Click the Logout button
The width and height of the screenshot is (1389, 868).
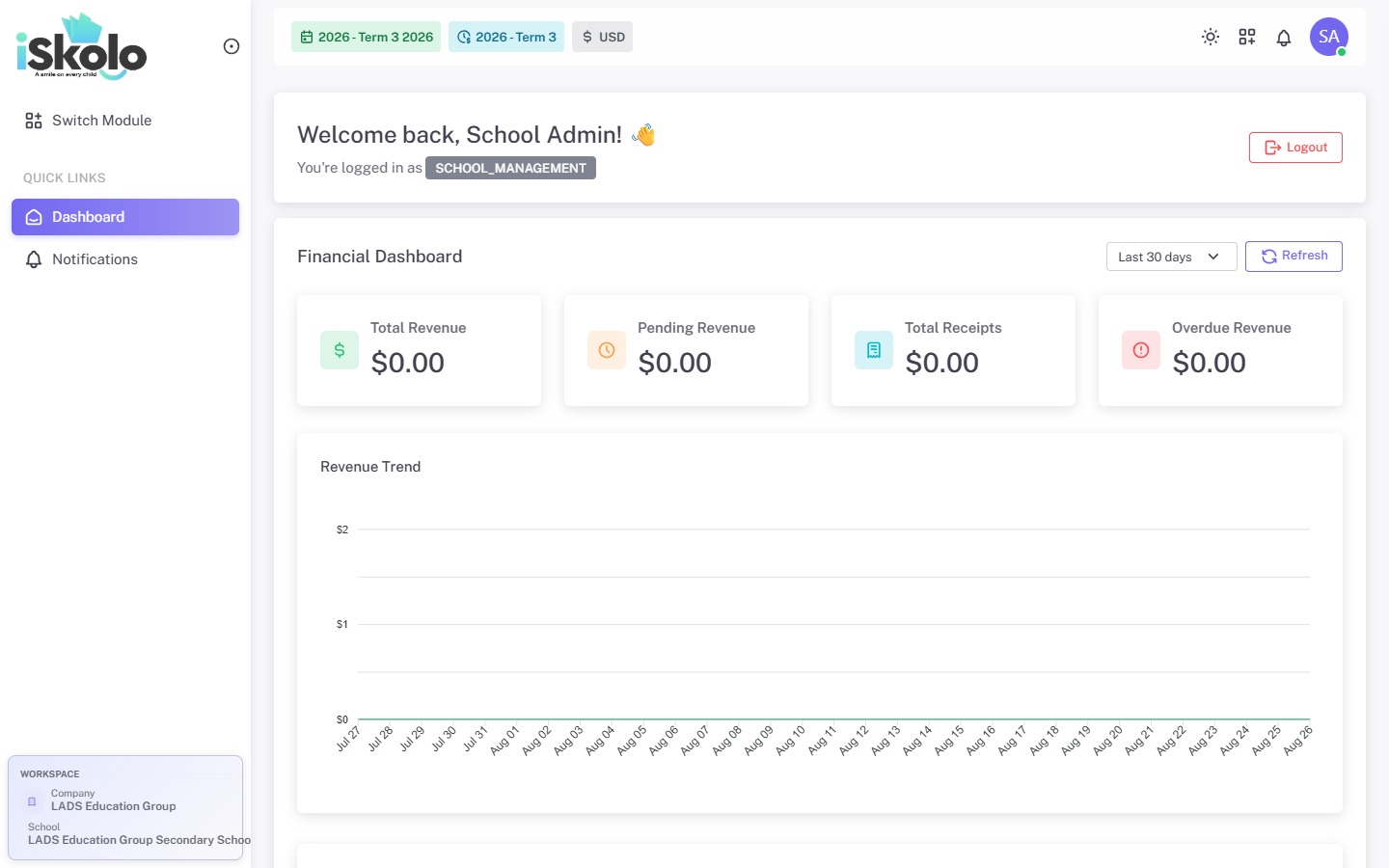click(x=1295, y=148)
